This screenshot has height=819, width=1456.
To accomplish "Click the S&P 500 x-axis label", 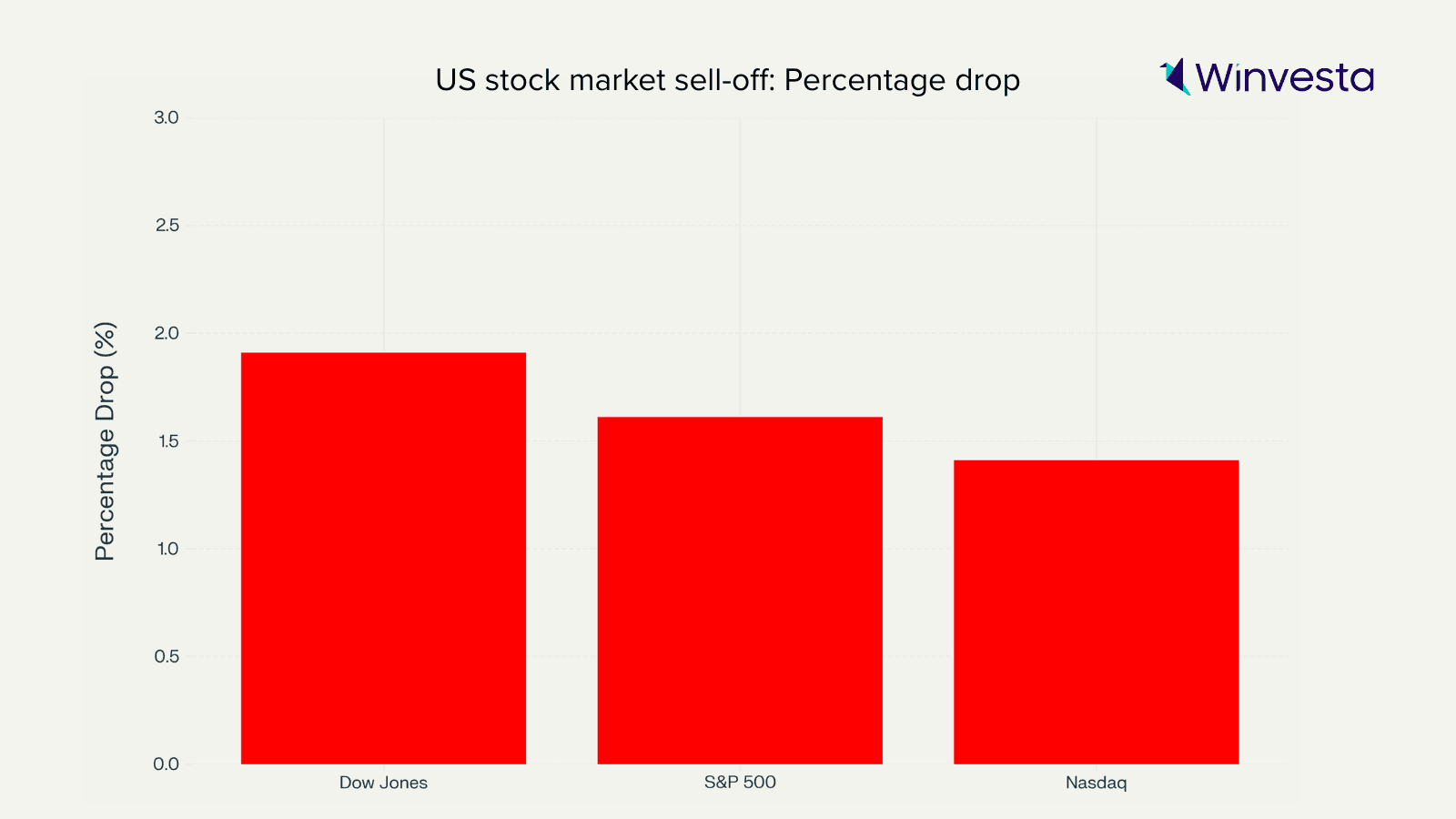I will coord(740,782).
